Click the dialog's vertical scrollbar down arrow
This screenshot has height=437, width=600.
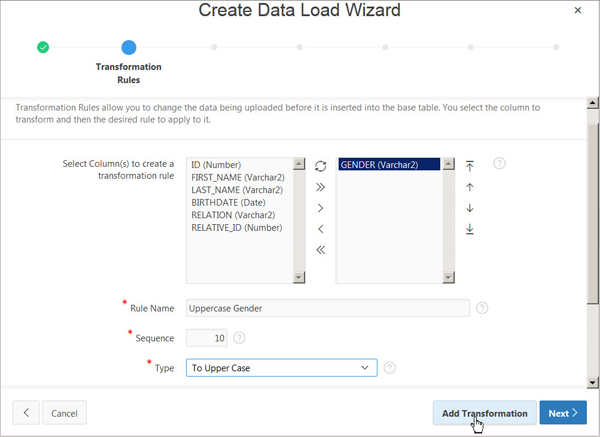(593, 382)
